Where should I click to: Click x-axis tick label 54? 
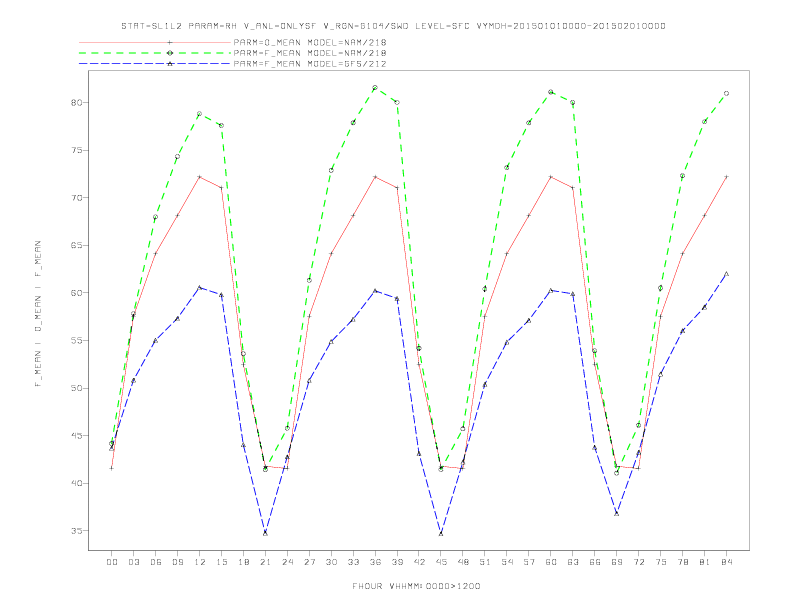(507, 562)
